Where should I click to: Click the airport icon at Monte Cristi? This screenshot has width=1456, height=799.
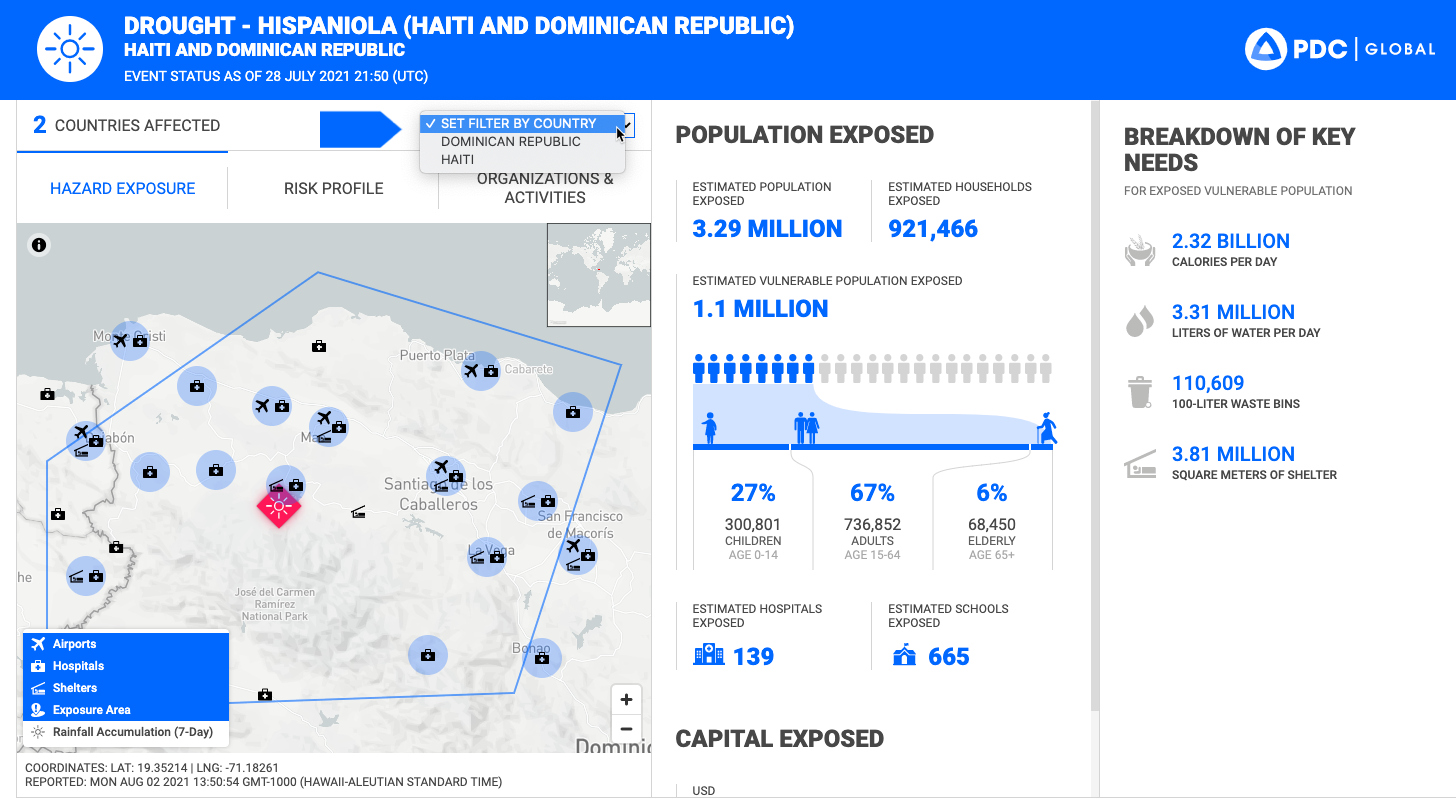pyautogui.click(x=121, y=341)
